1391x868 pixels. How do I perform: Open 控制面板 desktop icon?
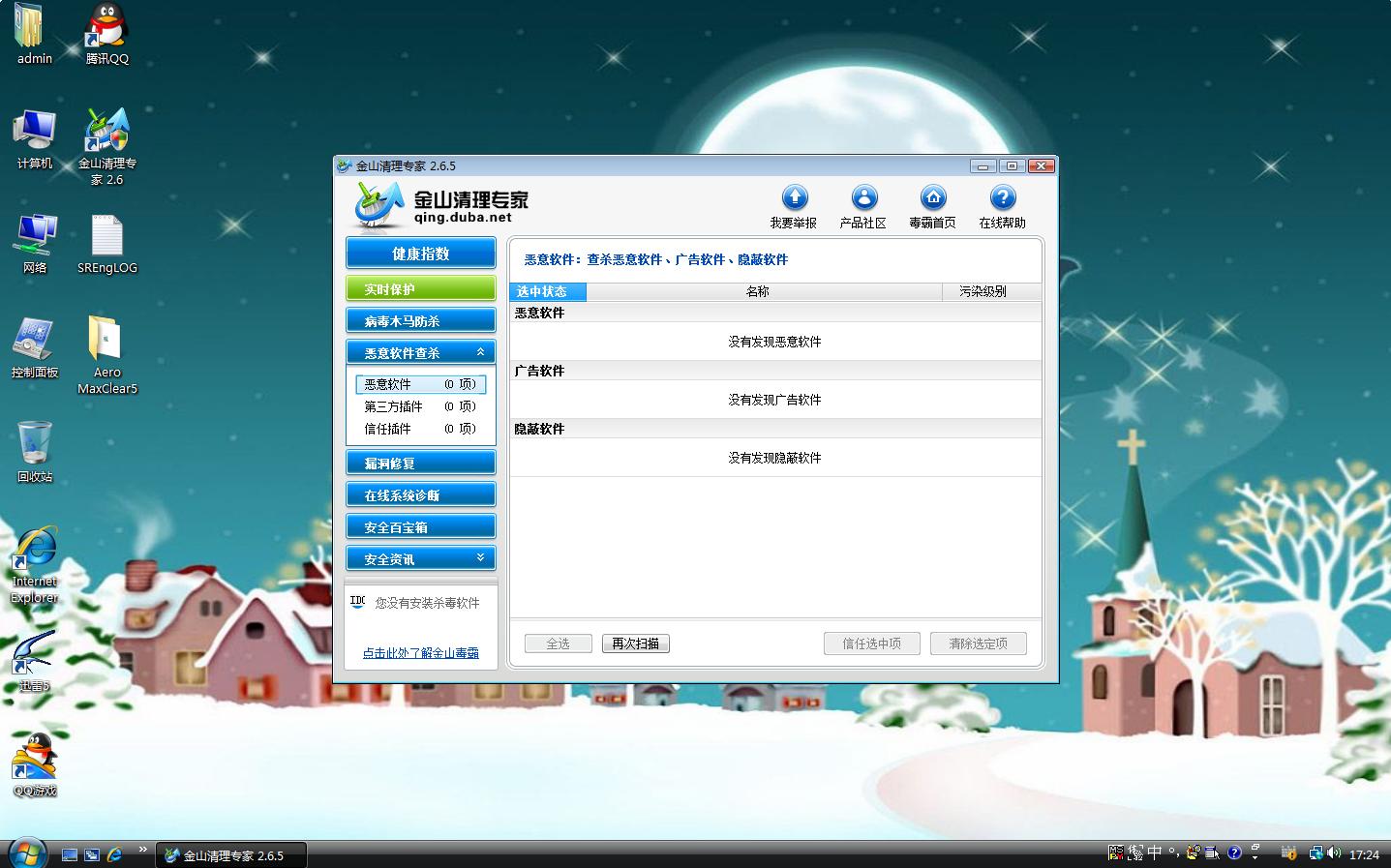[35, 348]
